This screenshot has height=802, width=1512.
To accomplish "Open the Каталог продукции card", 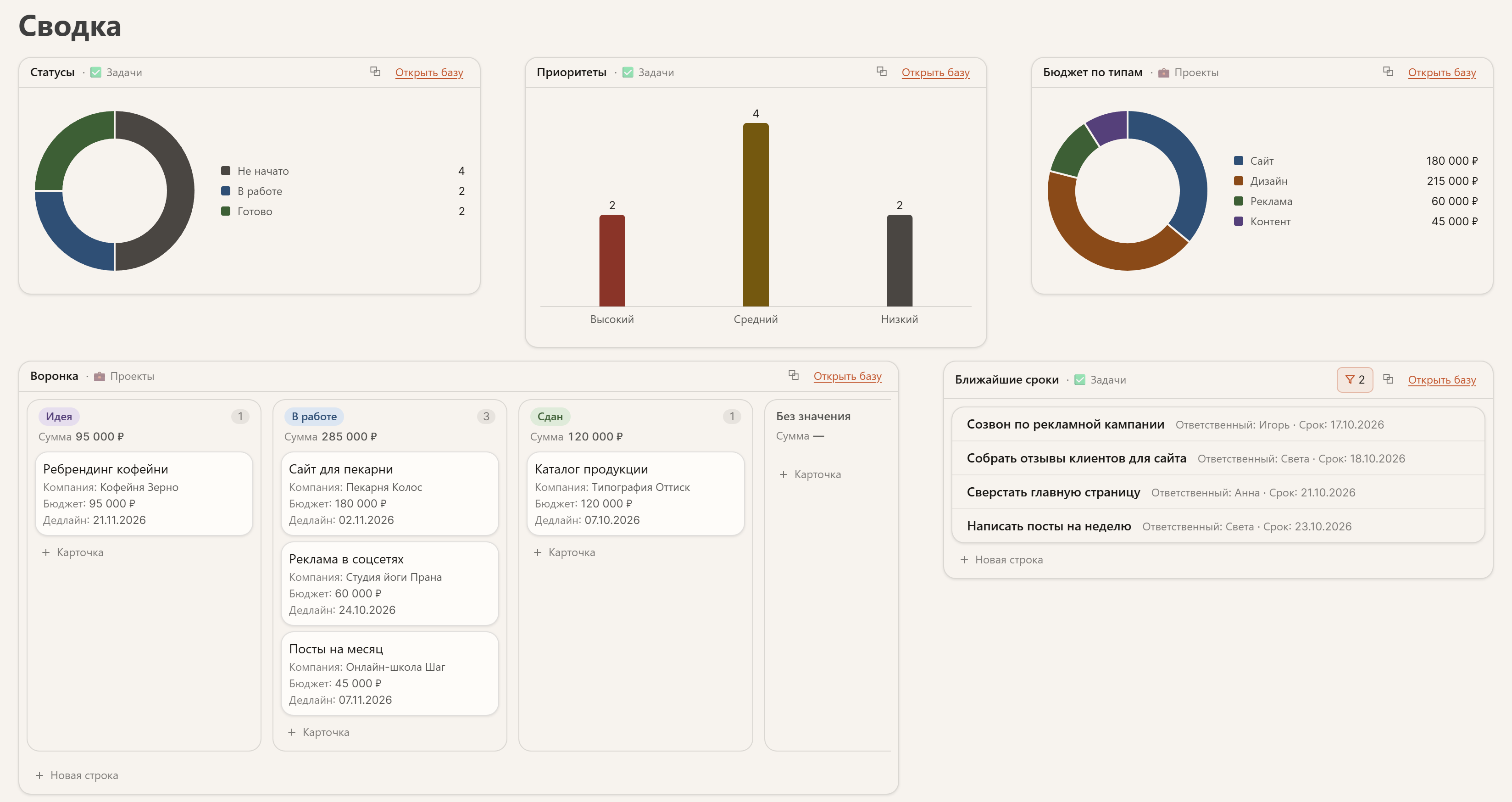I will coord(636,493).
